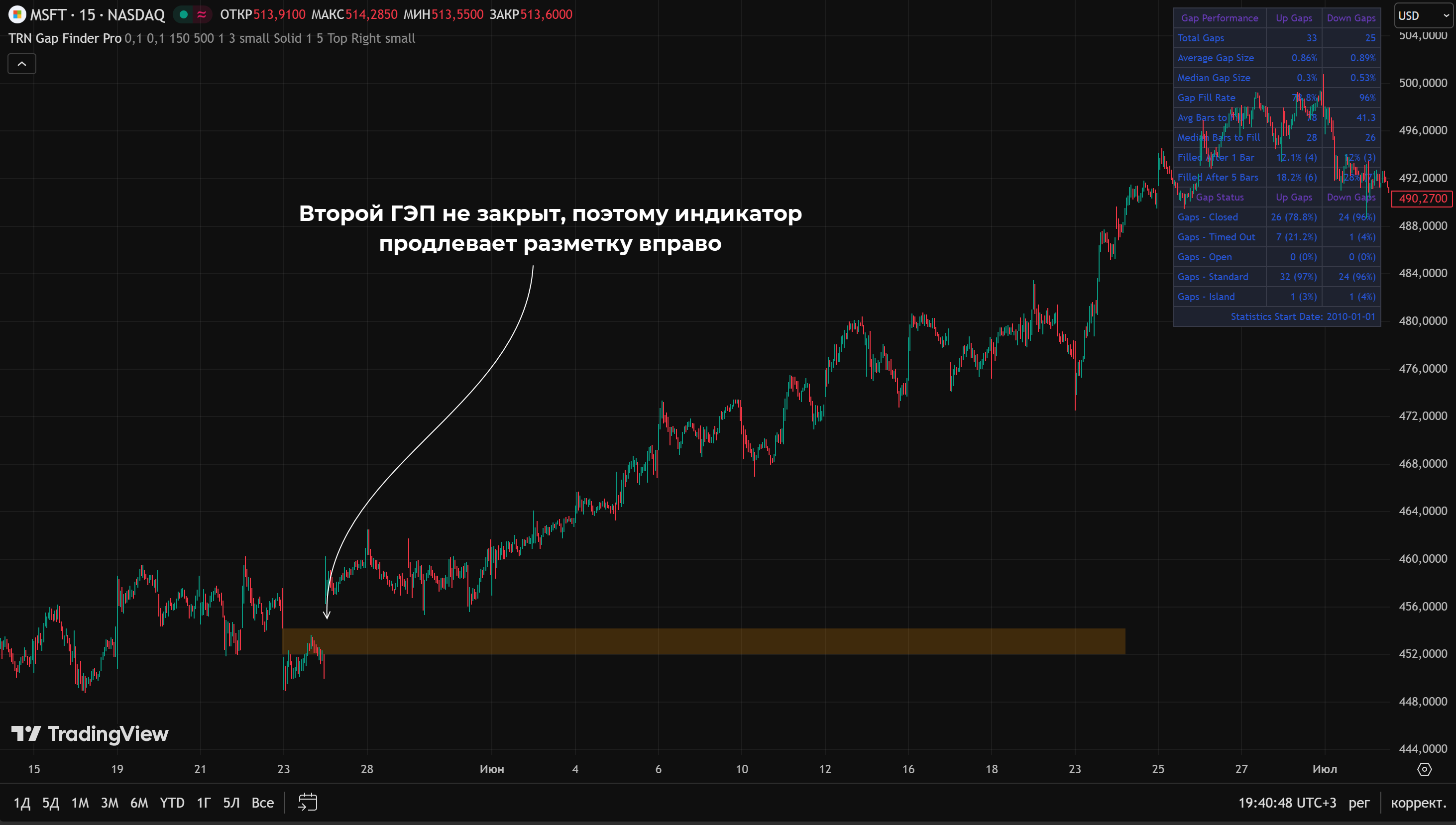Open the USD currency dropdown
Image resolution: width=1456 pixels, height=825 pixels.
tap(1423, 15)
